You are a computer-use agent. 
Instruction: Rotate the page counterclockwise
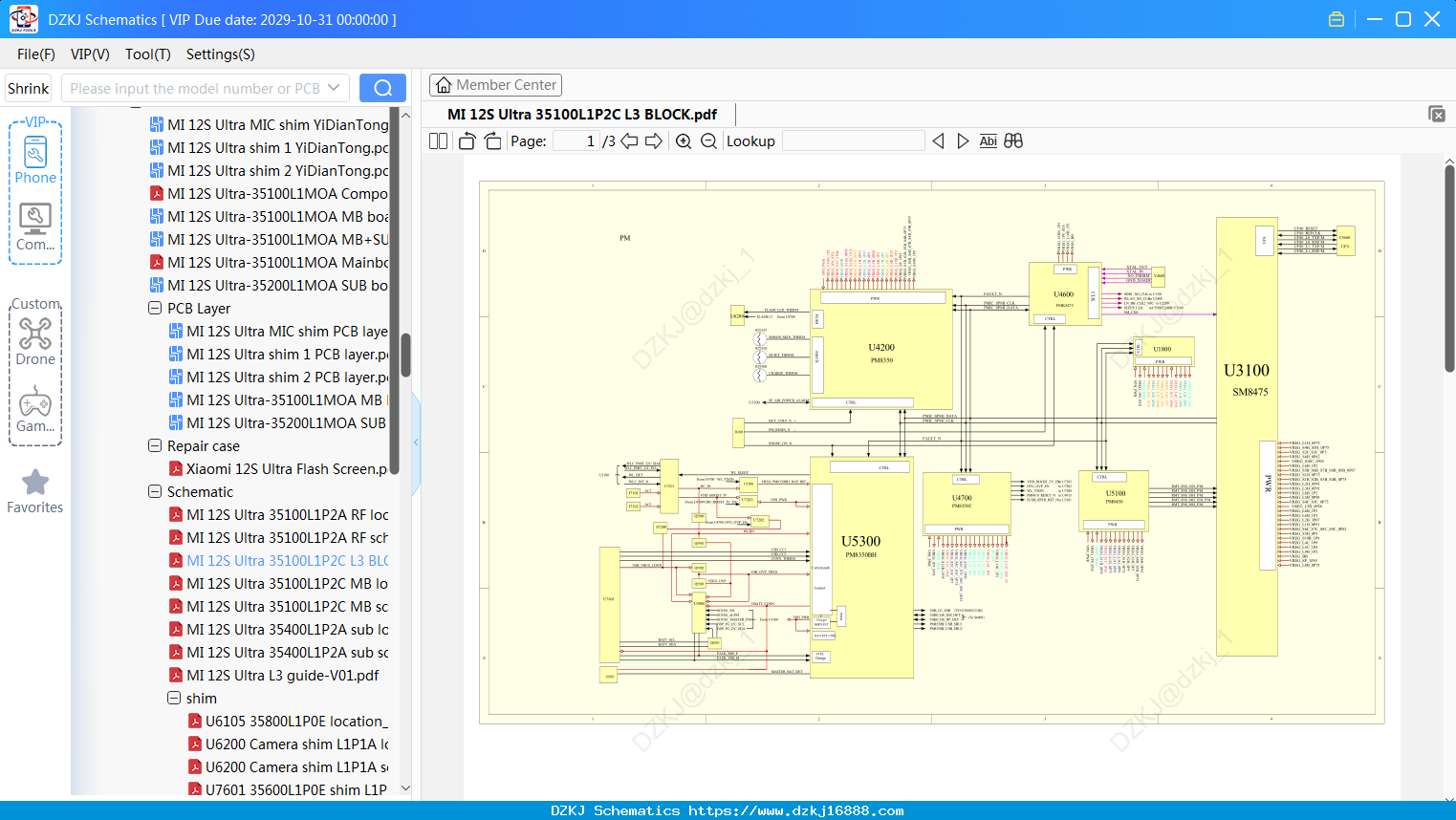tap(467, 141)
